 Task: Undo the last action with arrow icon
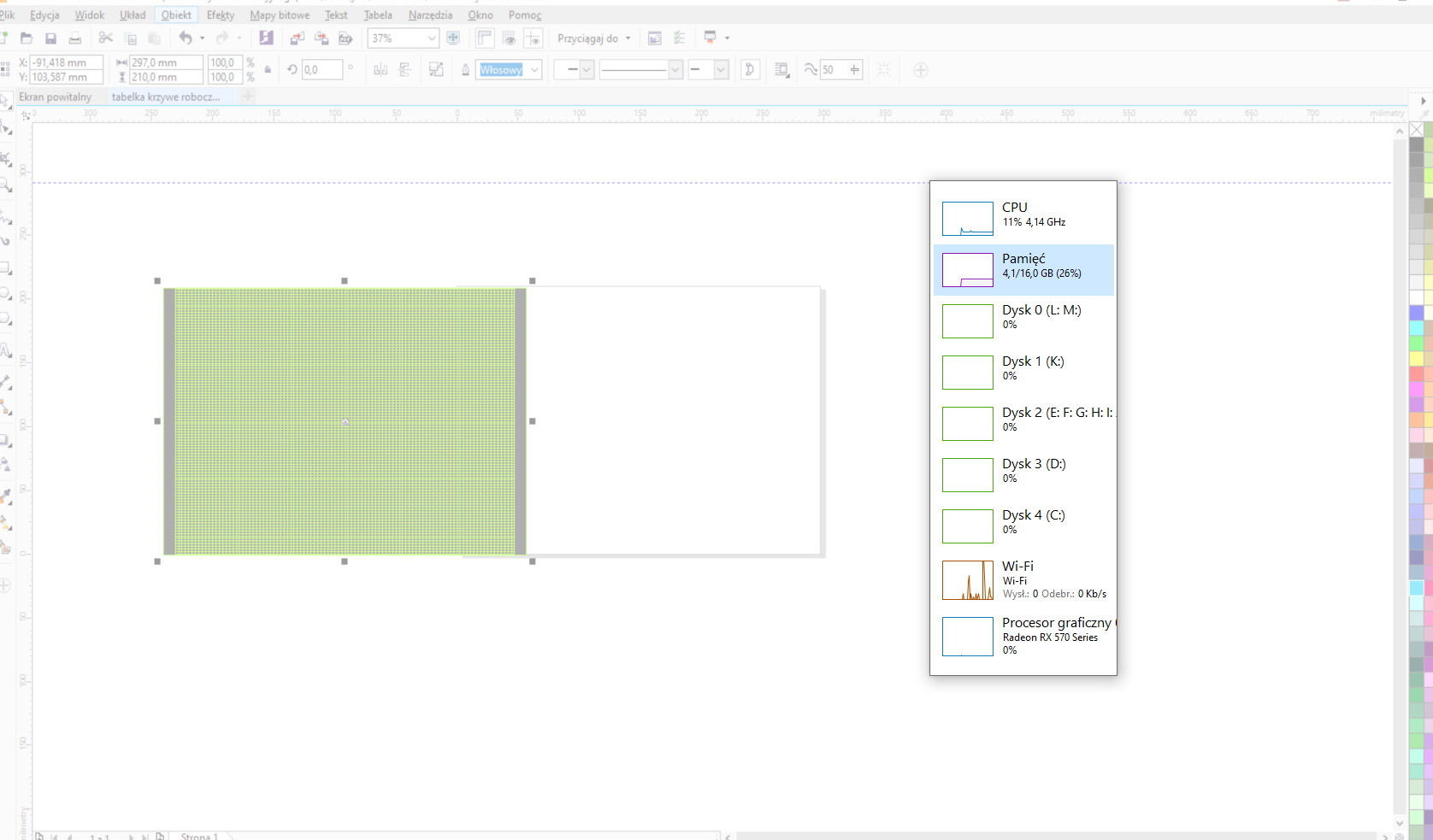(186, 38)
